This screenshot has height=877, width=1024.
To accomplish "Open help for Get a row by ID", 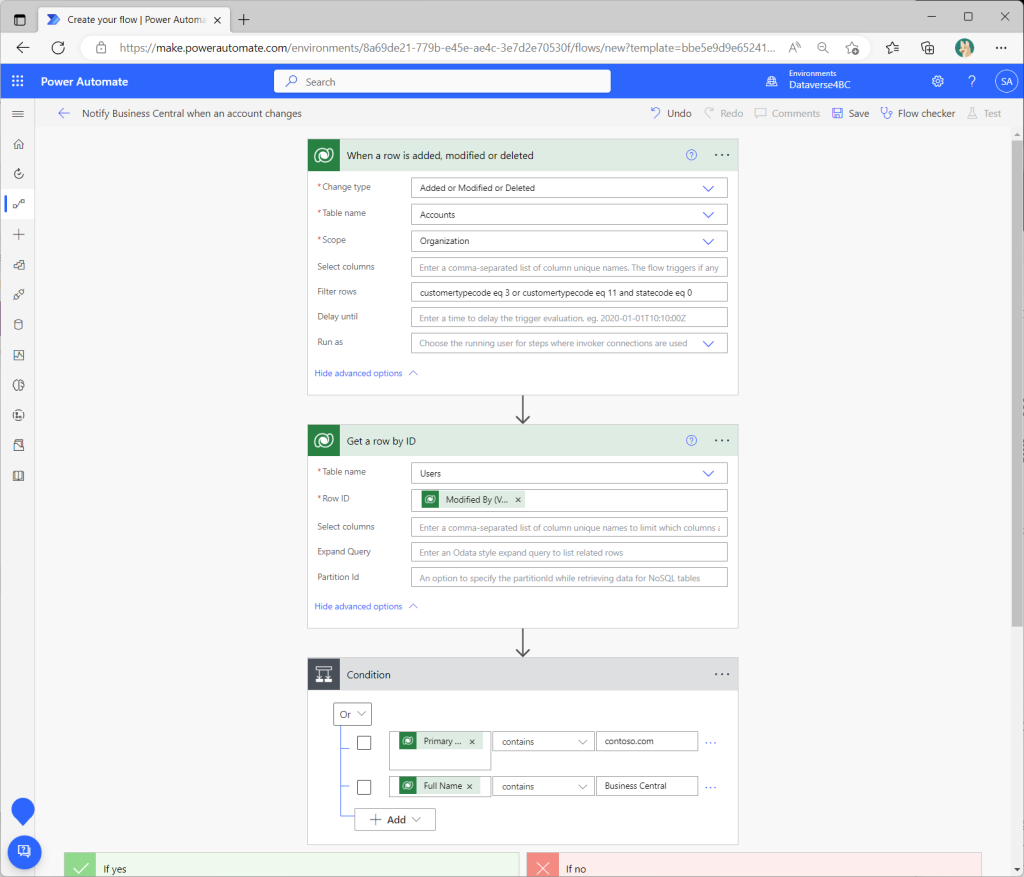I will (691, 440).
